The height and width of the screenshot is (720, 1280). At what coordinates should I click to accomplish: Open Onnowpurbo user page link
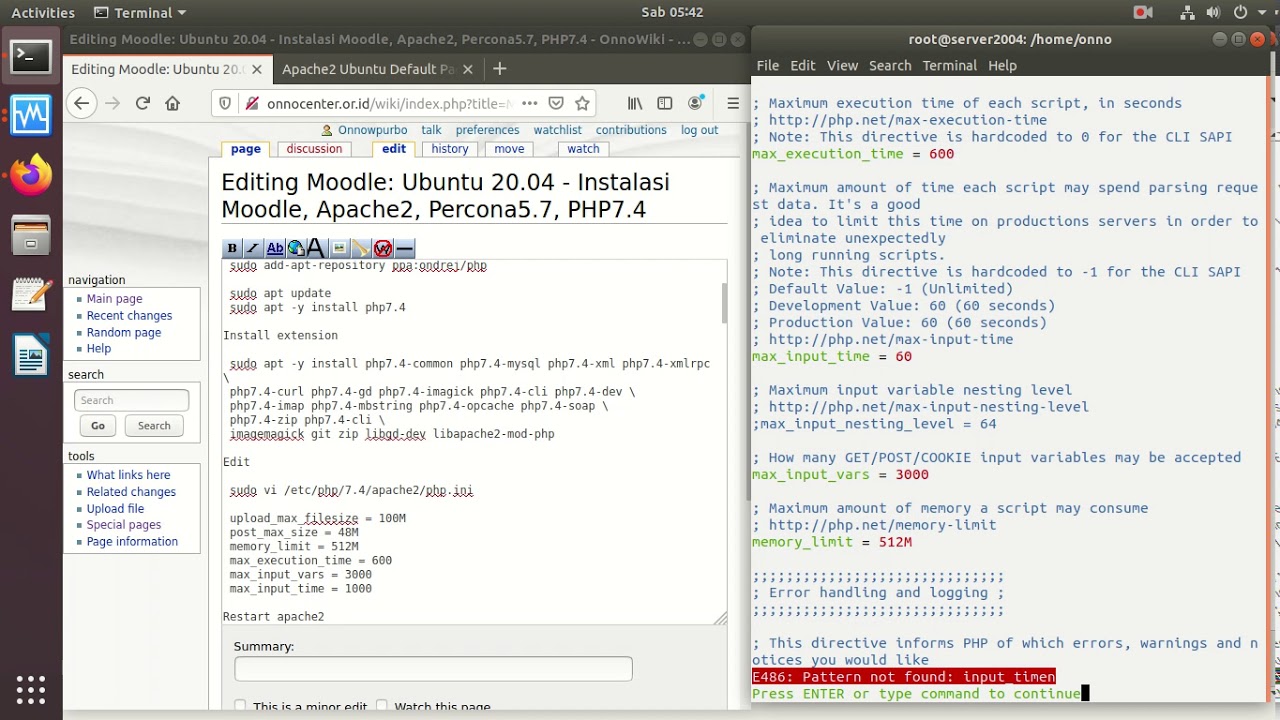pyautogui.click(x=372, y=130)
